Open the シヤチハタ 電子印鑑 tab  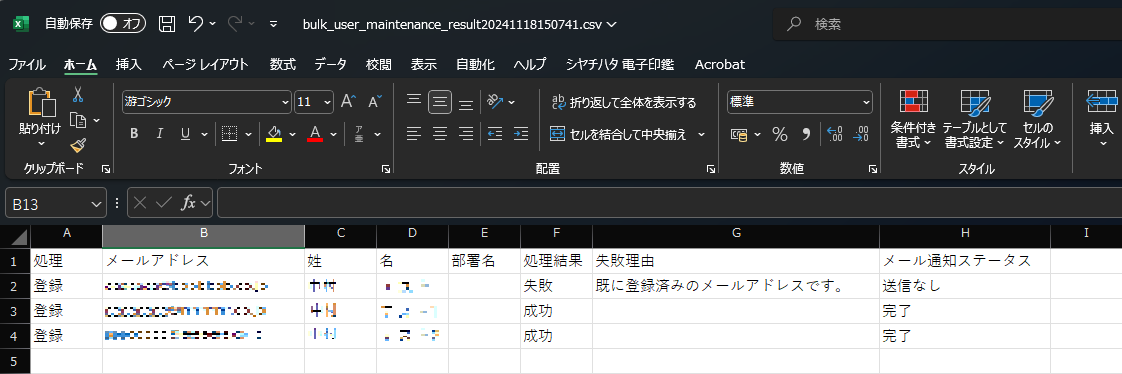click(x=620, y=64)
